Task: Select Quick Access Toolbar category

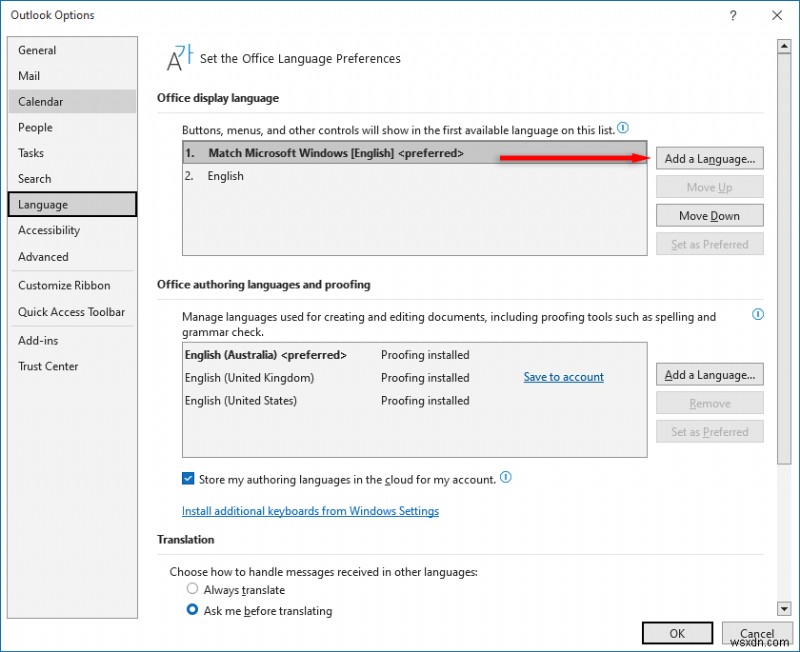Action: click(72, 312)
